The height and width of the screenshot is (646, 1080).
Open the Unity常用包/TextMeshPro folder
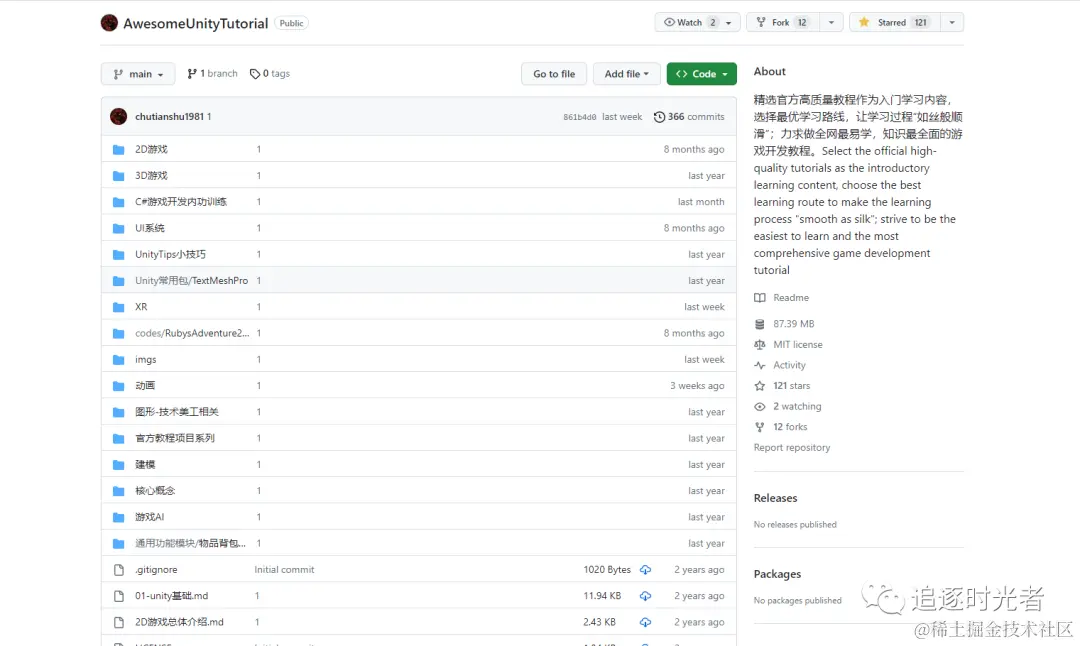[191, 280]
